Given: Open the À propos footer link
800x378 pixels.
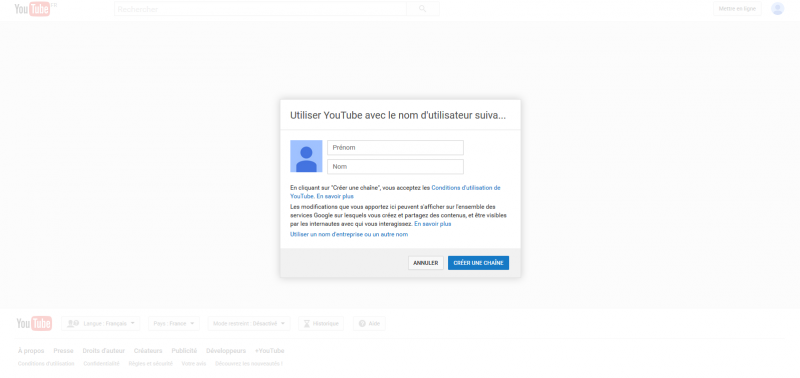Looking at the screenshot, I should (31, 351).
